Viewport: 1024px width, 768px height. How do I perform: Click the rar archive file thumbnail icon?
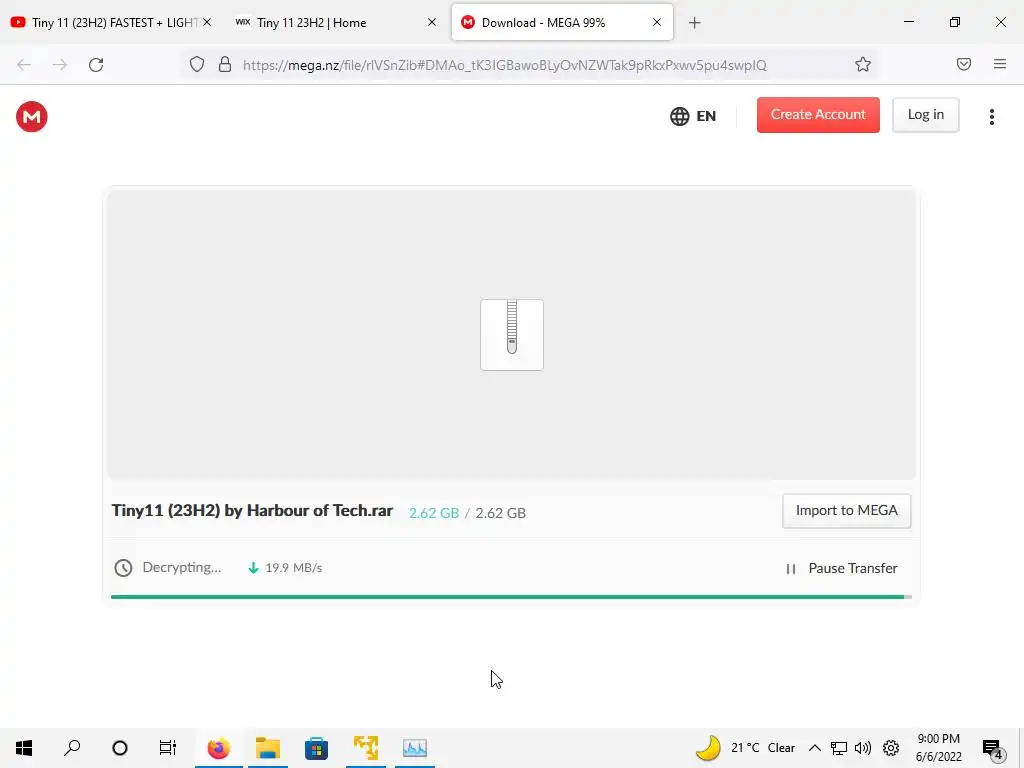click(x=511, y=334)
